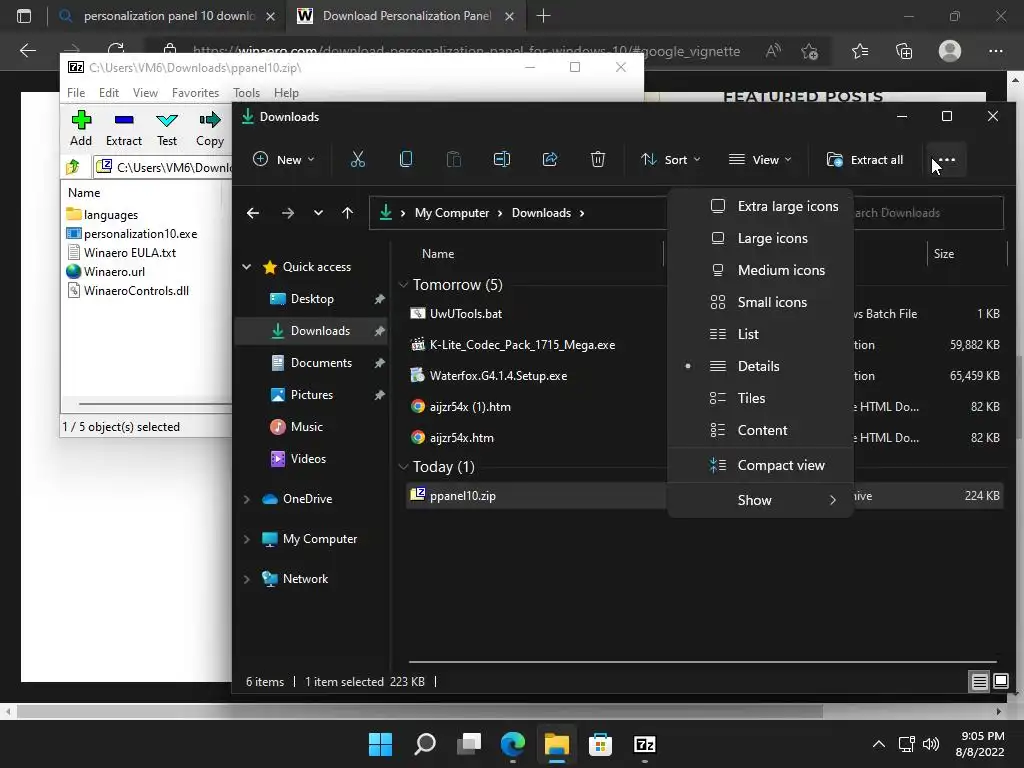Collapse Quick access tree node
The height and width of the screenshot is (768, 1024).
click(x=247, y=267)
